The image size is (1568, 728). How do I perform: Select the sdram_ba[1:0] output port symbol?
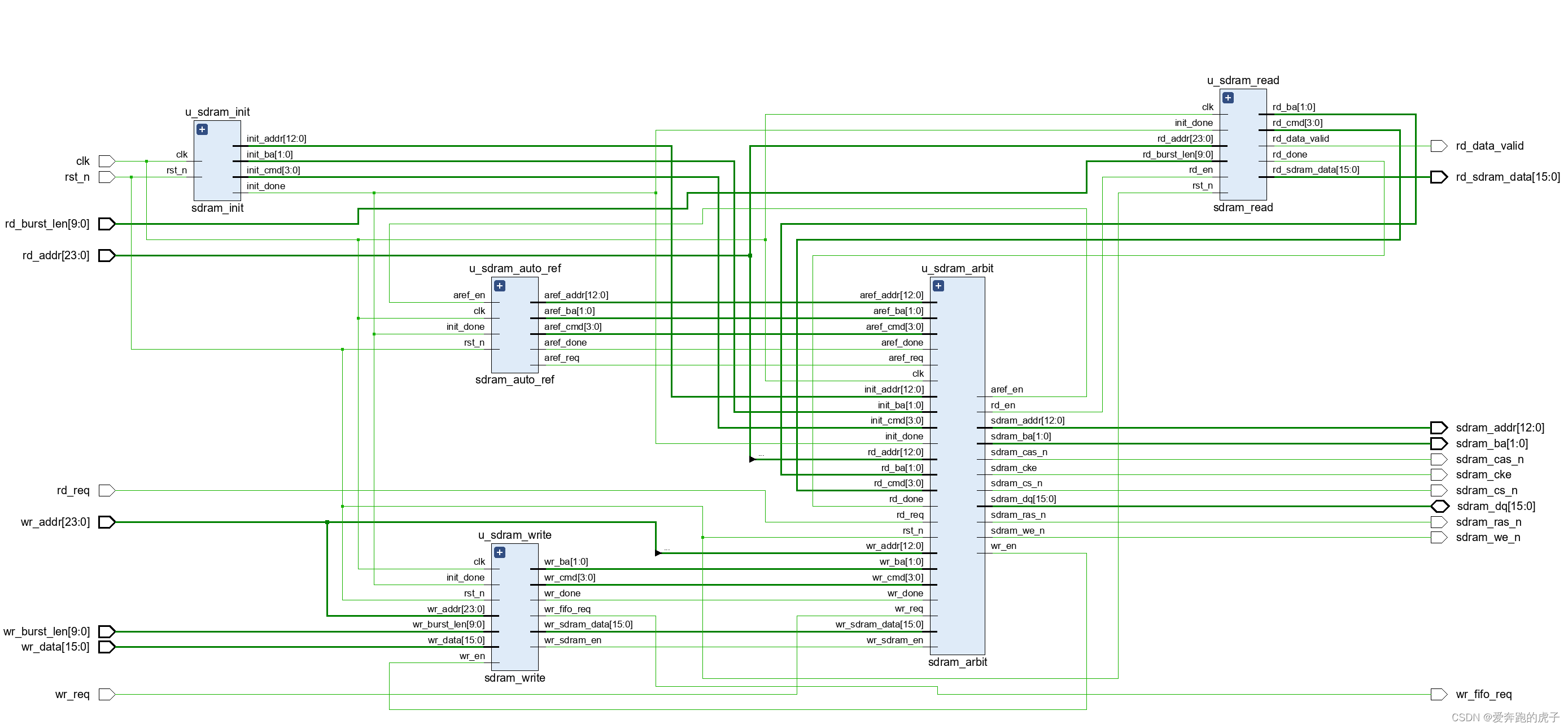(1439, 444)
